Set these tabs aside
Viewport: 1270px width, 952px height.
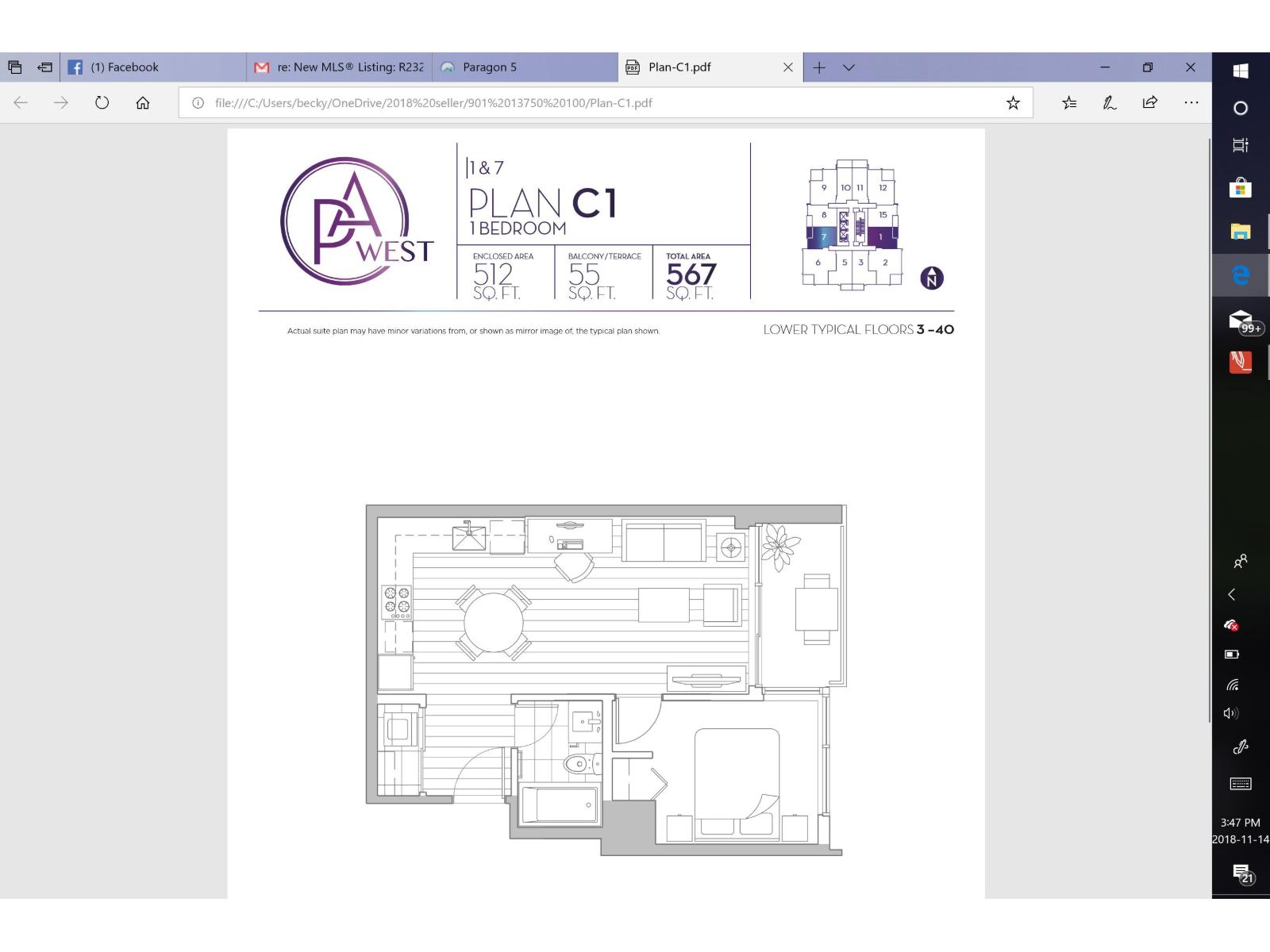pos(45,67)
